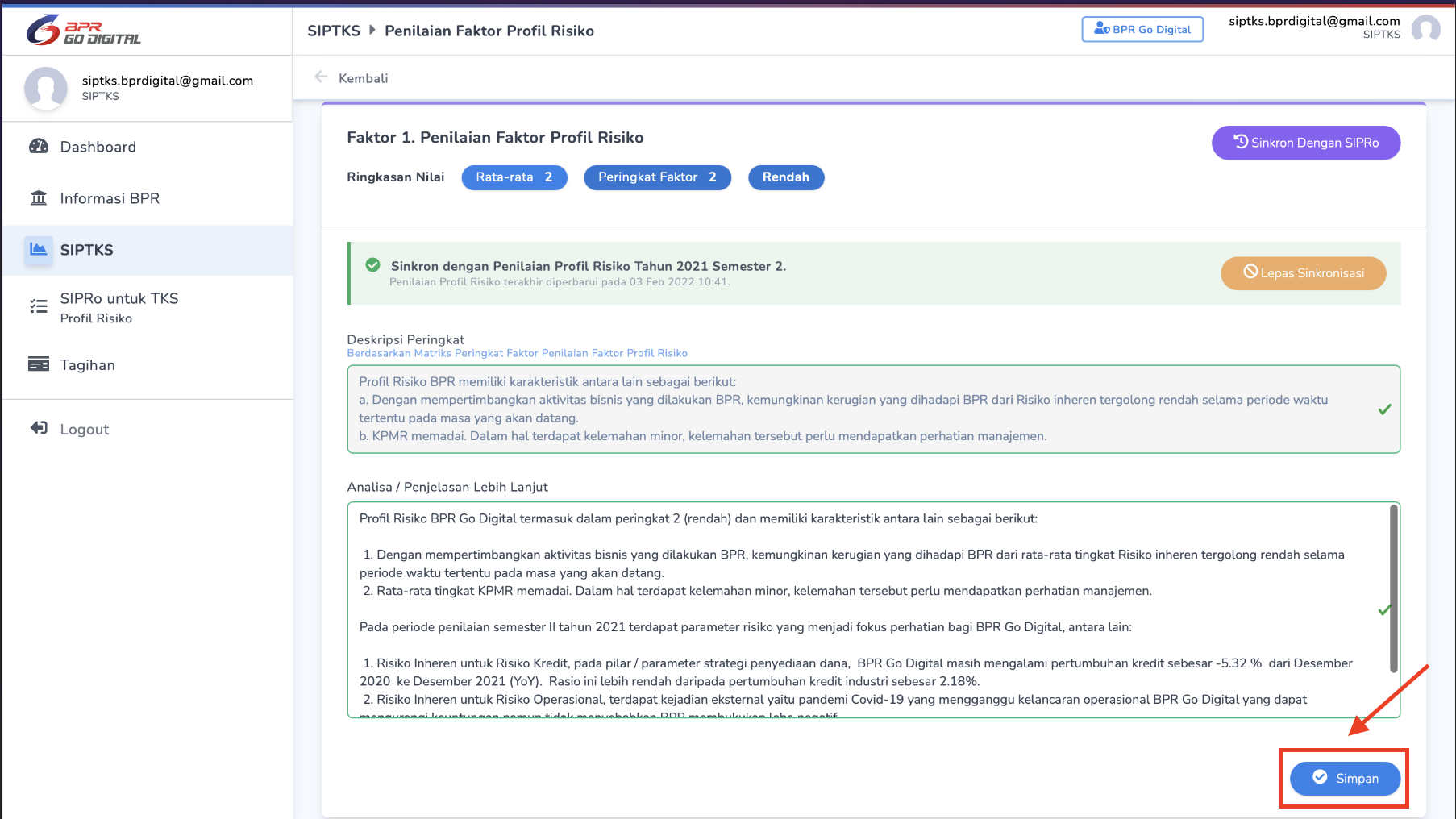This screenshot has width=1456, height=819.
Task: Click 'Ringkasan Nilai' label
Action: (x=395, y=177)
